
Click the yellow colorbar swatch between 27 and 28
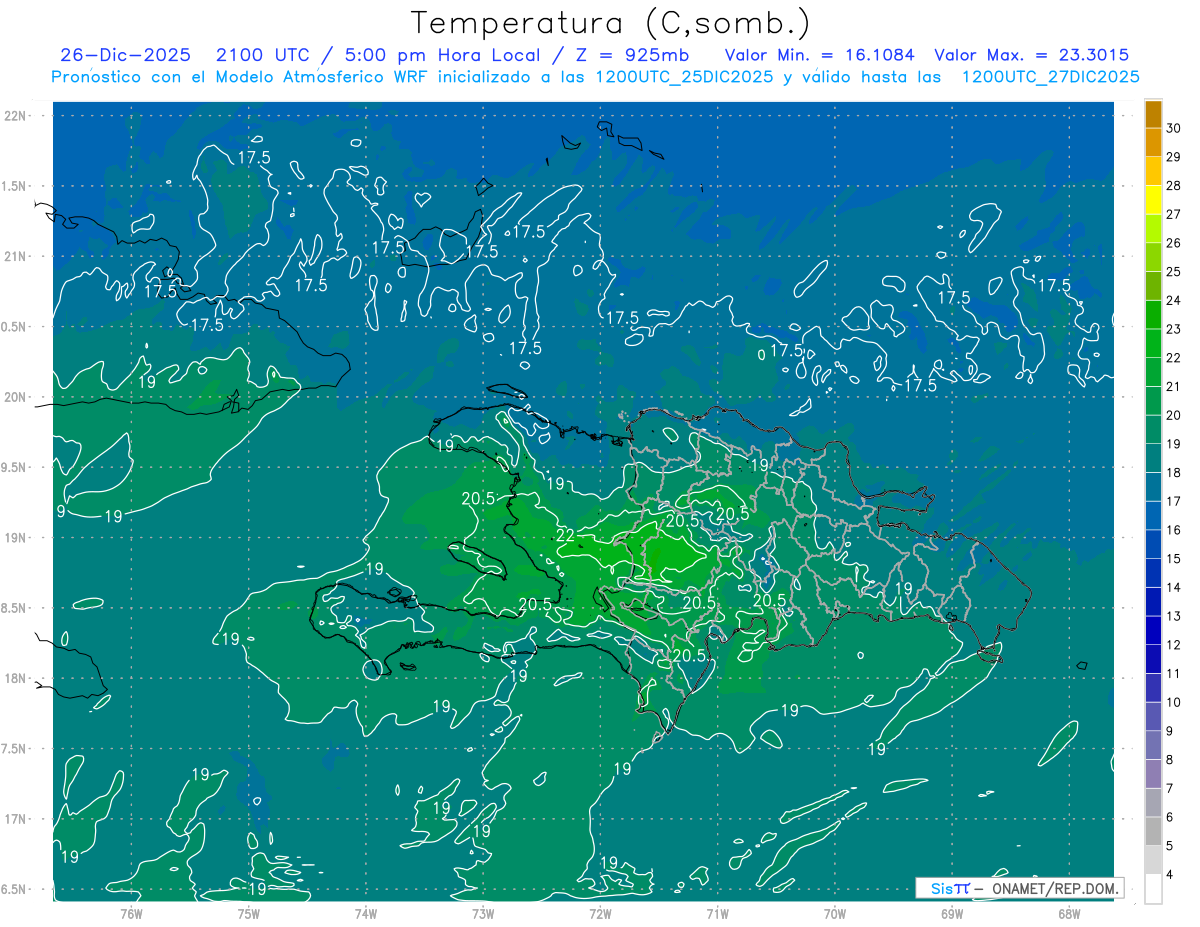[x=1153, y=200]
